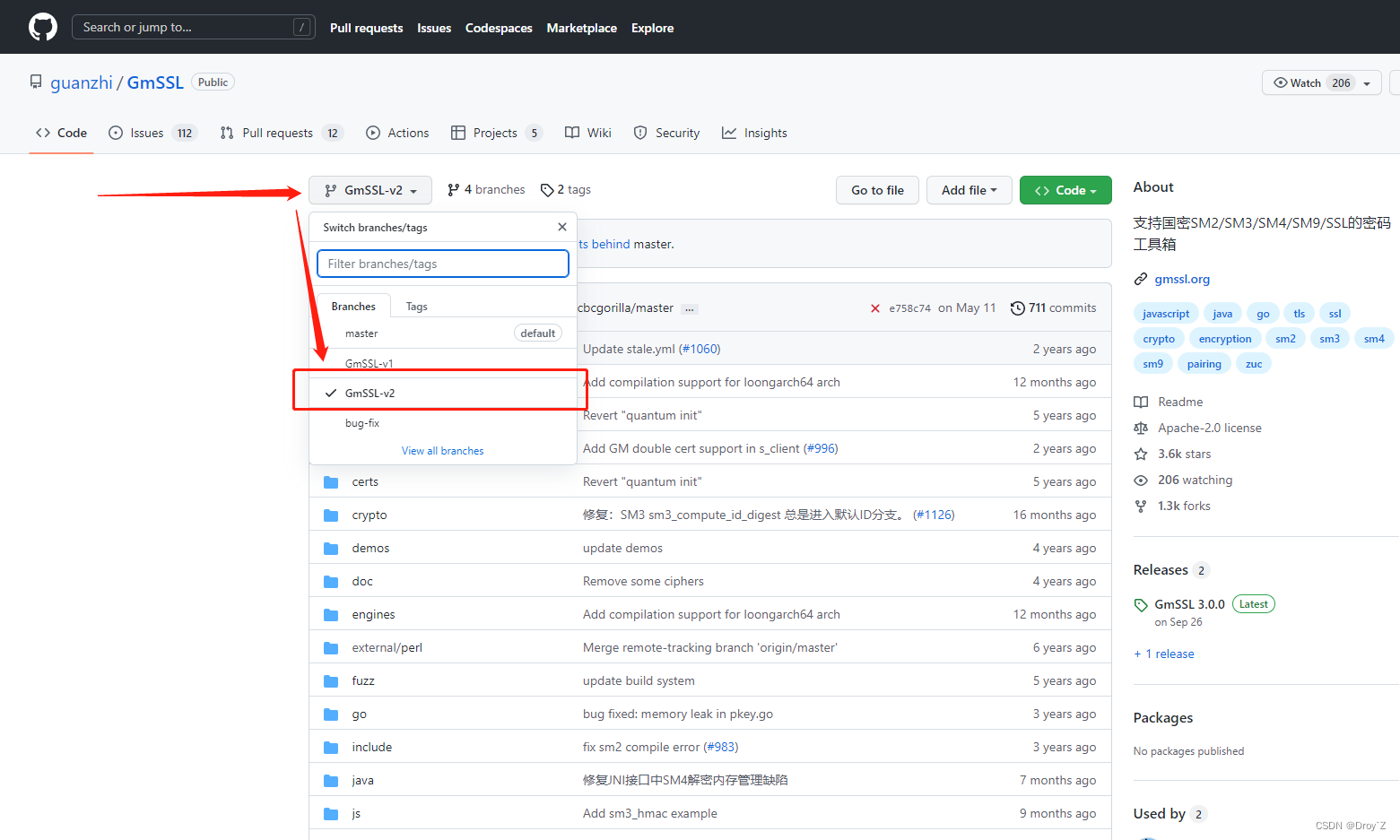1400x840 pixels.
Task: Switch to the Code tab
Action: (x=61, y=133)
